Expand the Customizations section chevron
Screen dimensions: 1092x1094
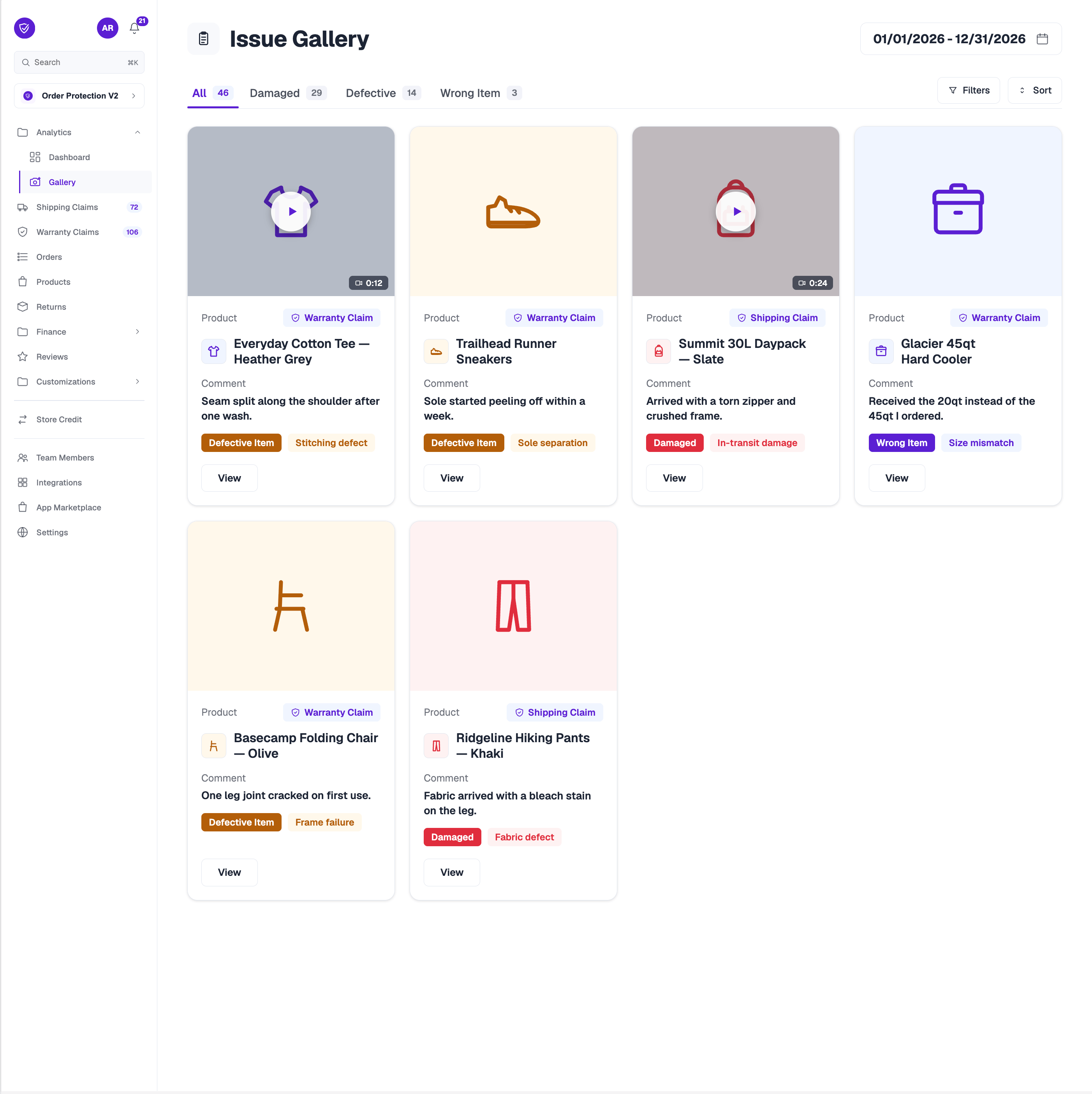pyautogui.click(x=137, y=381)
